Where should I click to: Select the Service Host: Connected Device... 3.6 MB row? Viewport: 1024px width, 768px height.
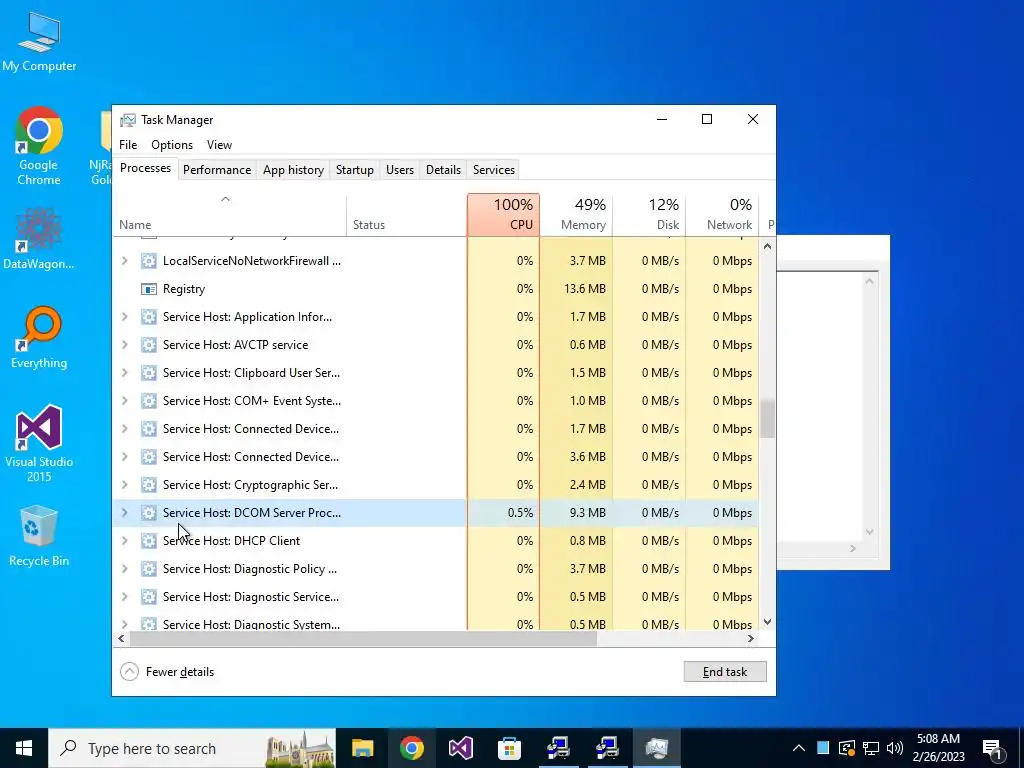click(x=436, y=457)
